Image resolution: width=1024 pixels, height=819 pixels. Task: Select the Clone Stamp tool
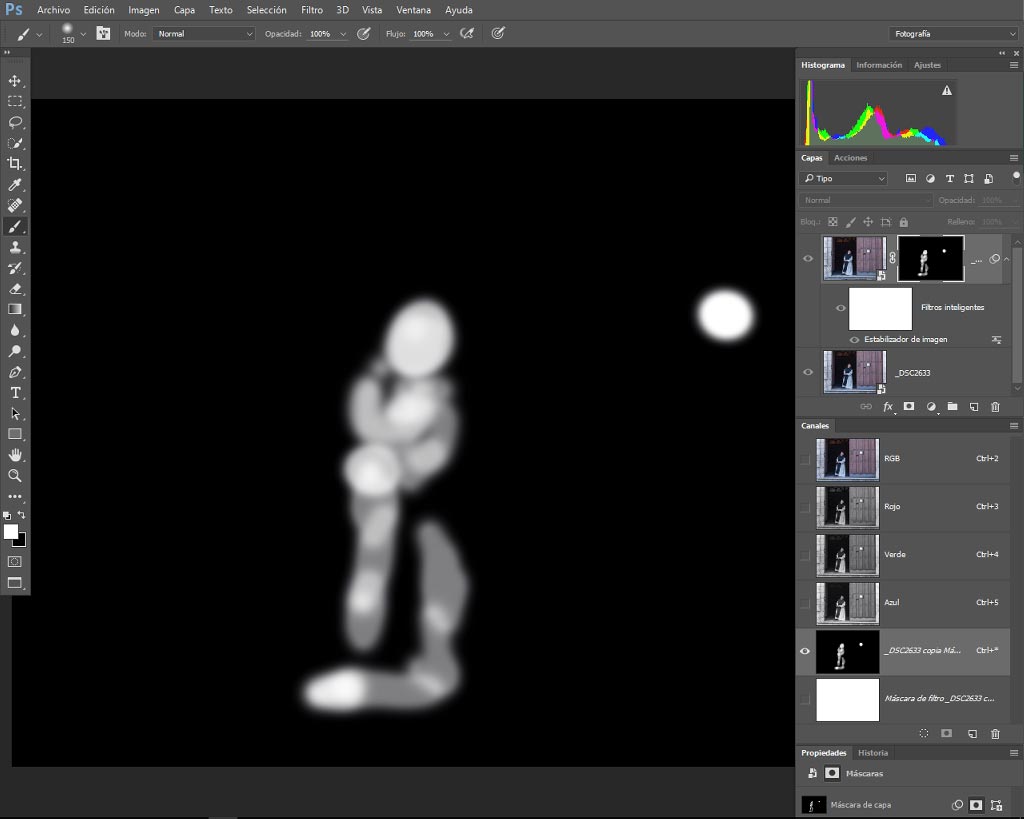click(x=14, y=247)
